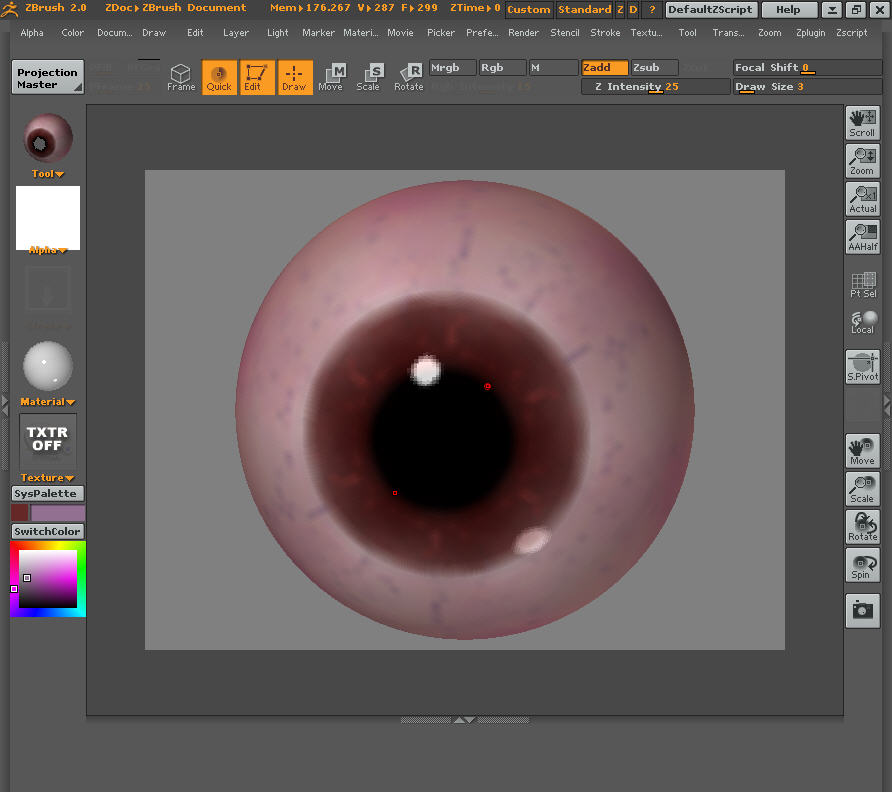Click the D layout button in title bar

tap(633, 10)
